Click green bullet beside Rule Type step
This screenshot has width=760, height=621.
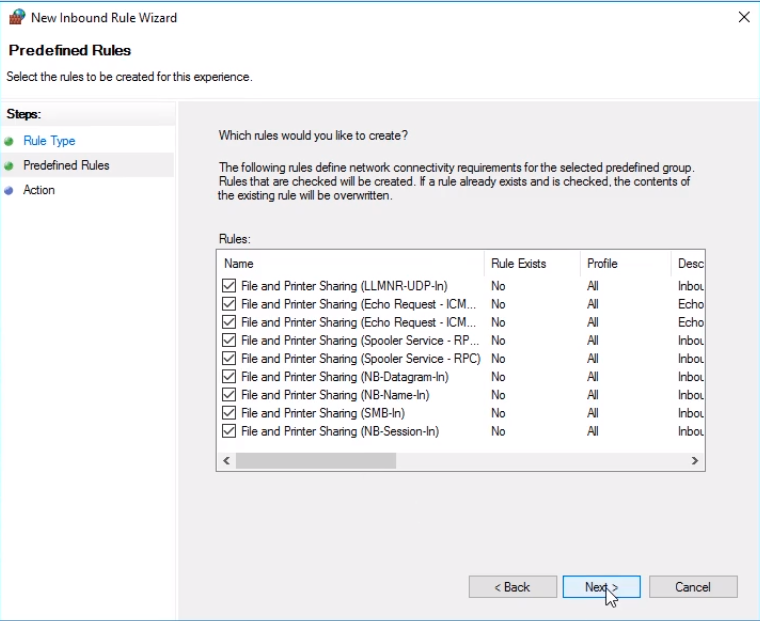(x=9, y=142)
